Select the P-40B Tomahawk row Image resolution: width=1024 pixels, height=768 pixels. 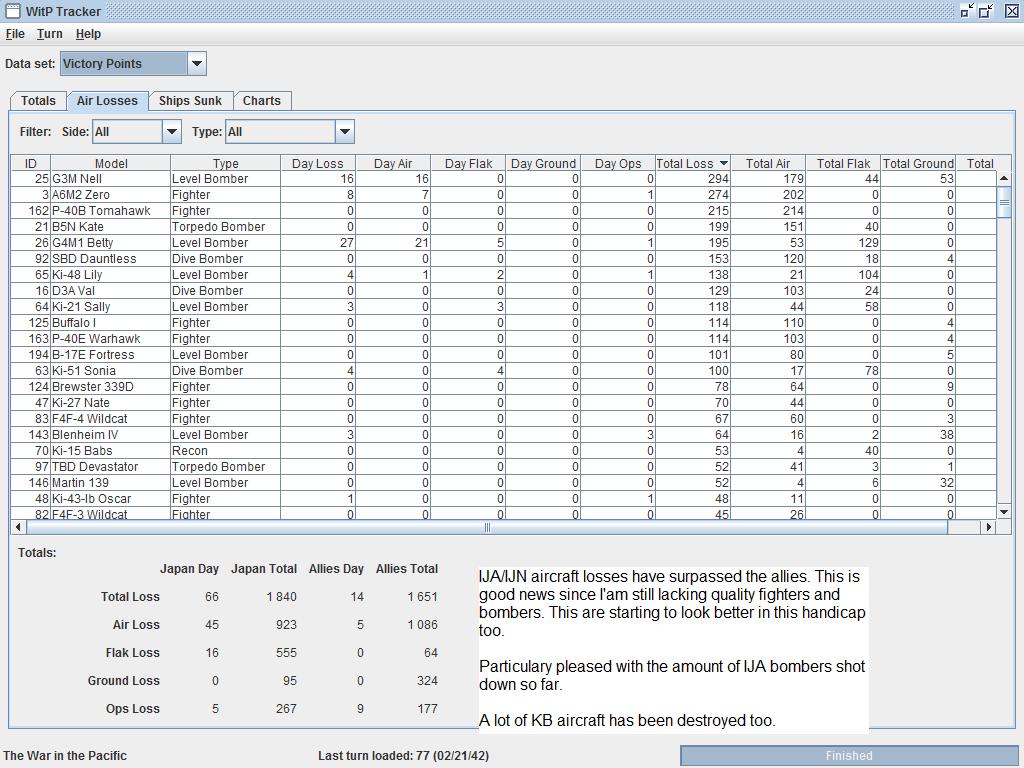click(x=504, y=211)
